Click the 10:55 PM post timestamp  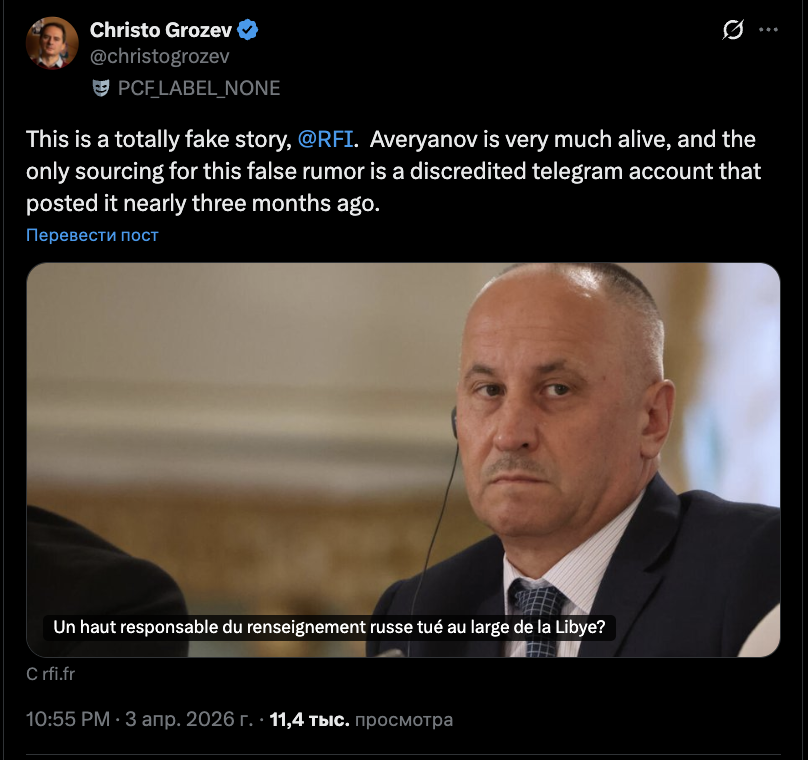pyautogui.click(x=67, y=719)
